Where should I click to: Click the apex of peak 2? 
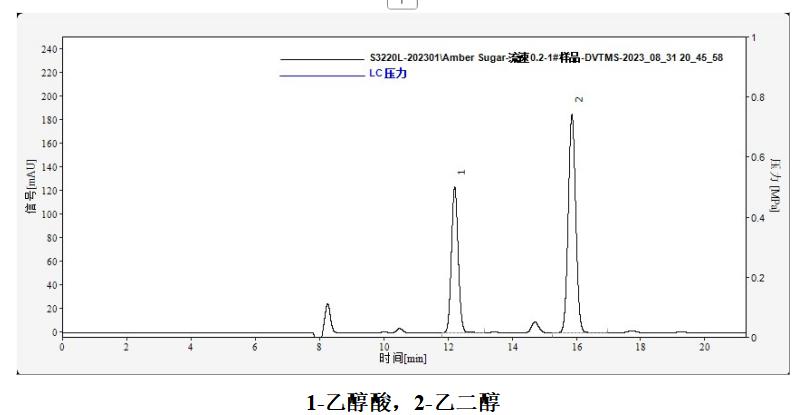572,116
